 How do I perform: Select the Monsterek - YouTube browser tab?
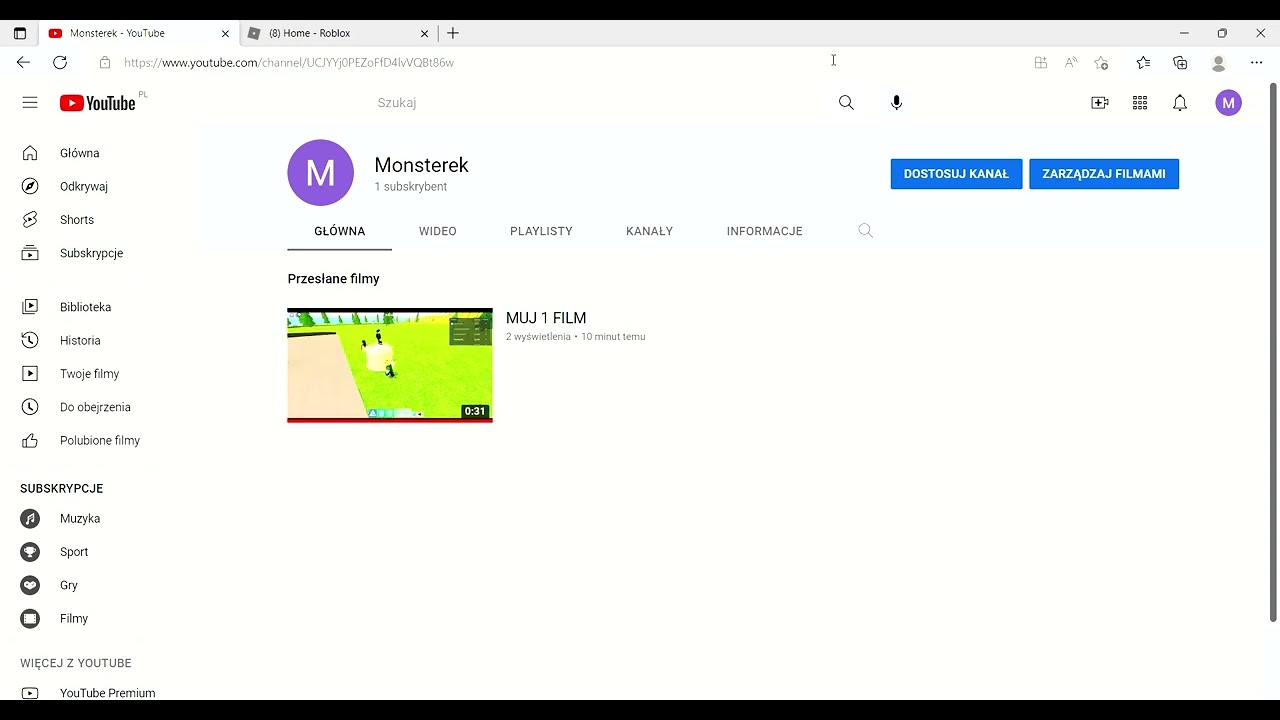[139, 33]
